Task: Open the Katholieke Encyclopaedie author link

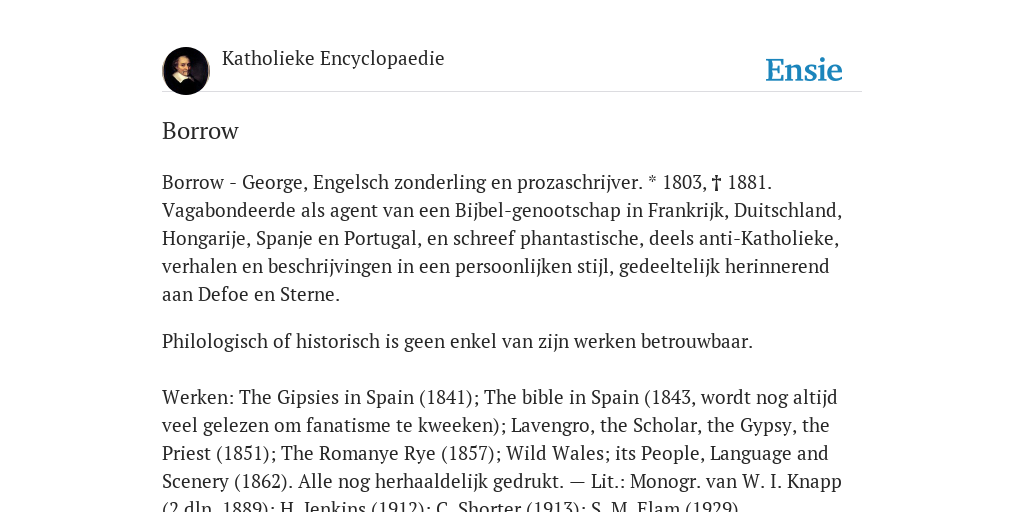Action: (333, 59)
